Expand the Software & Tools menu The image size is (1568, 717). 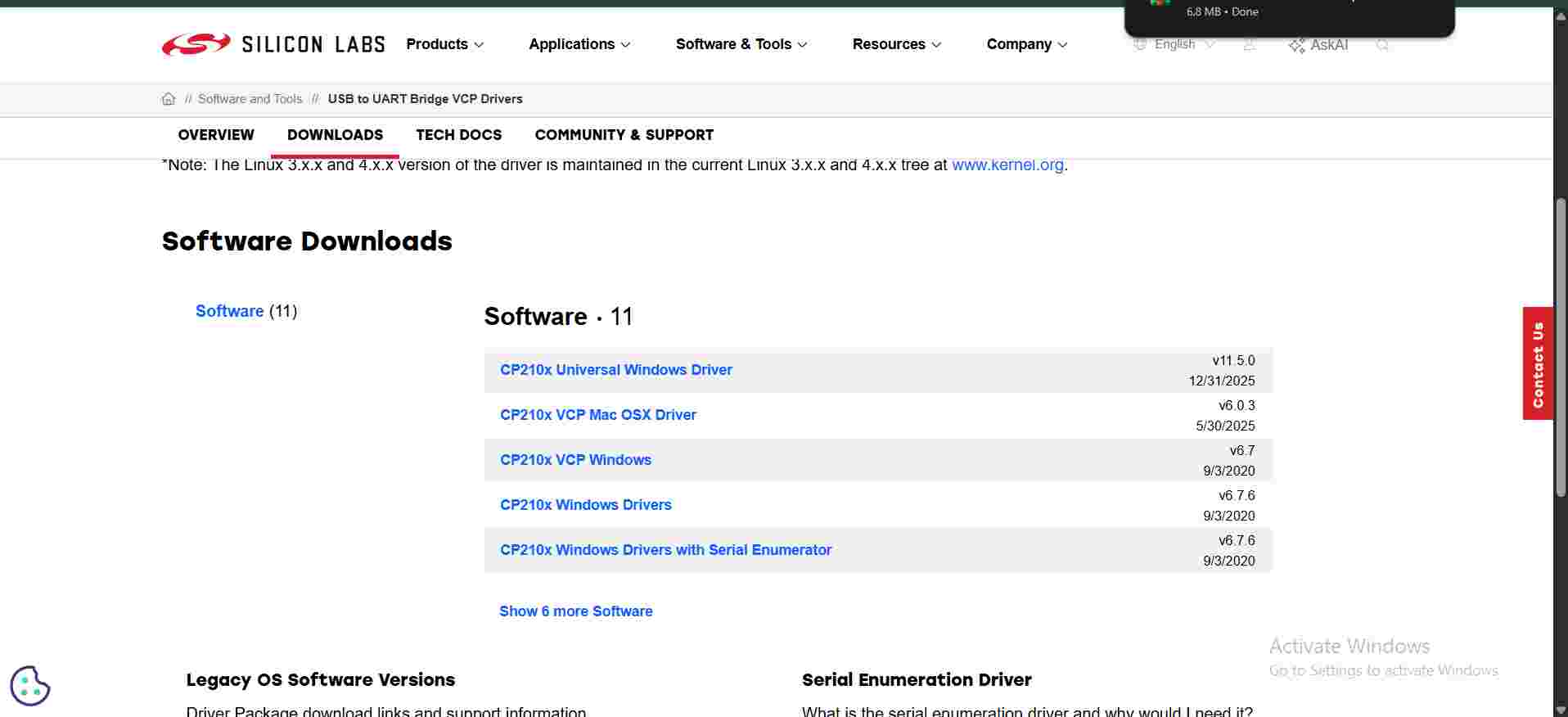[x=741, y=44]
